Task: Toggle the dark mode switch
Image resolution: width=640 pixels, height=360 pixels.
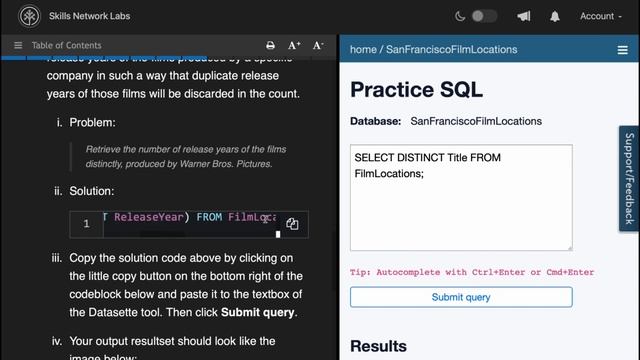Action: click(x=484, y=16)
